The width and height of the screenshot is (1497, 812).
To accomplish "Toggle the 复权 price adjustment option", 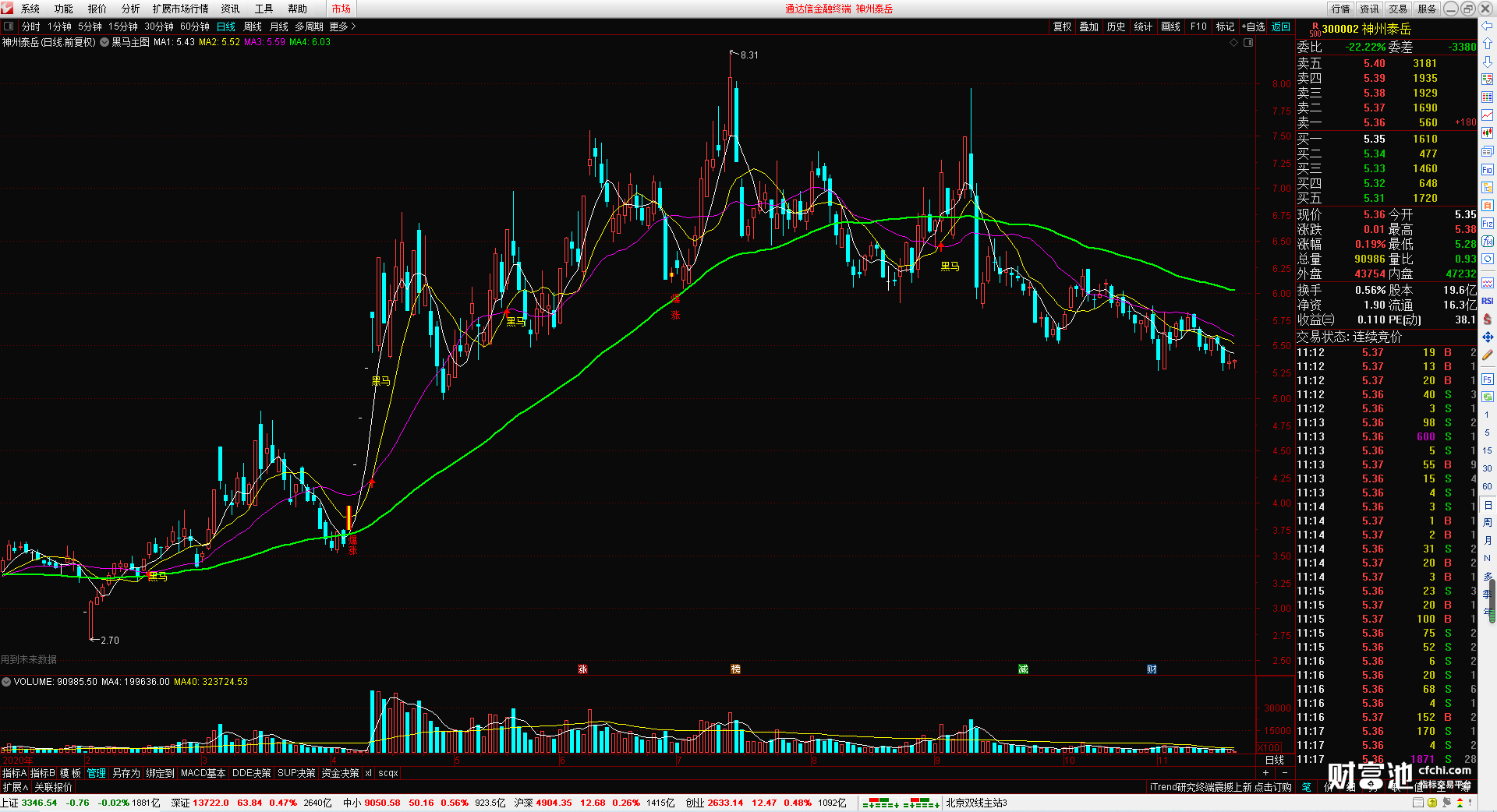I will pos(1062,26).
